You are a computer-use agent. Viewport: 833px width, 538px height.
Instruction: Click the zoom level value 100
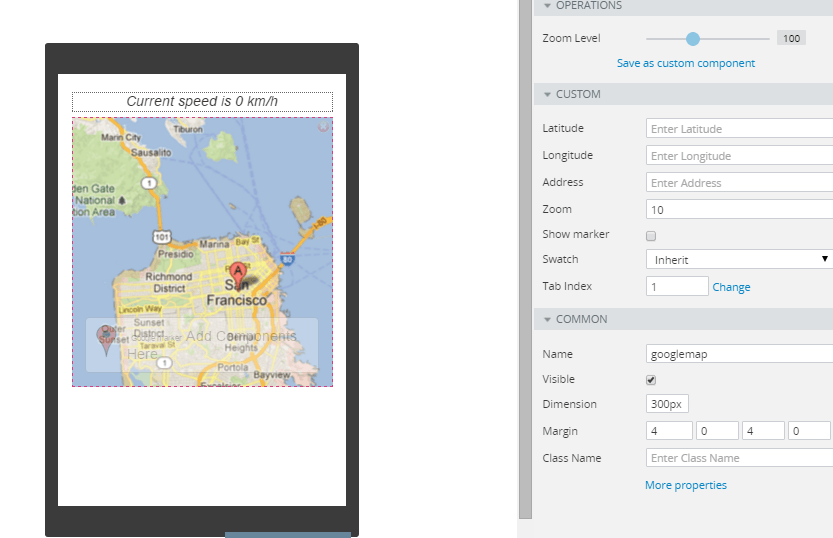[791, 38]
